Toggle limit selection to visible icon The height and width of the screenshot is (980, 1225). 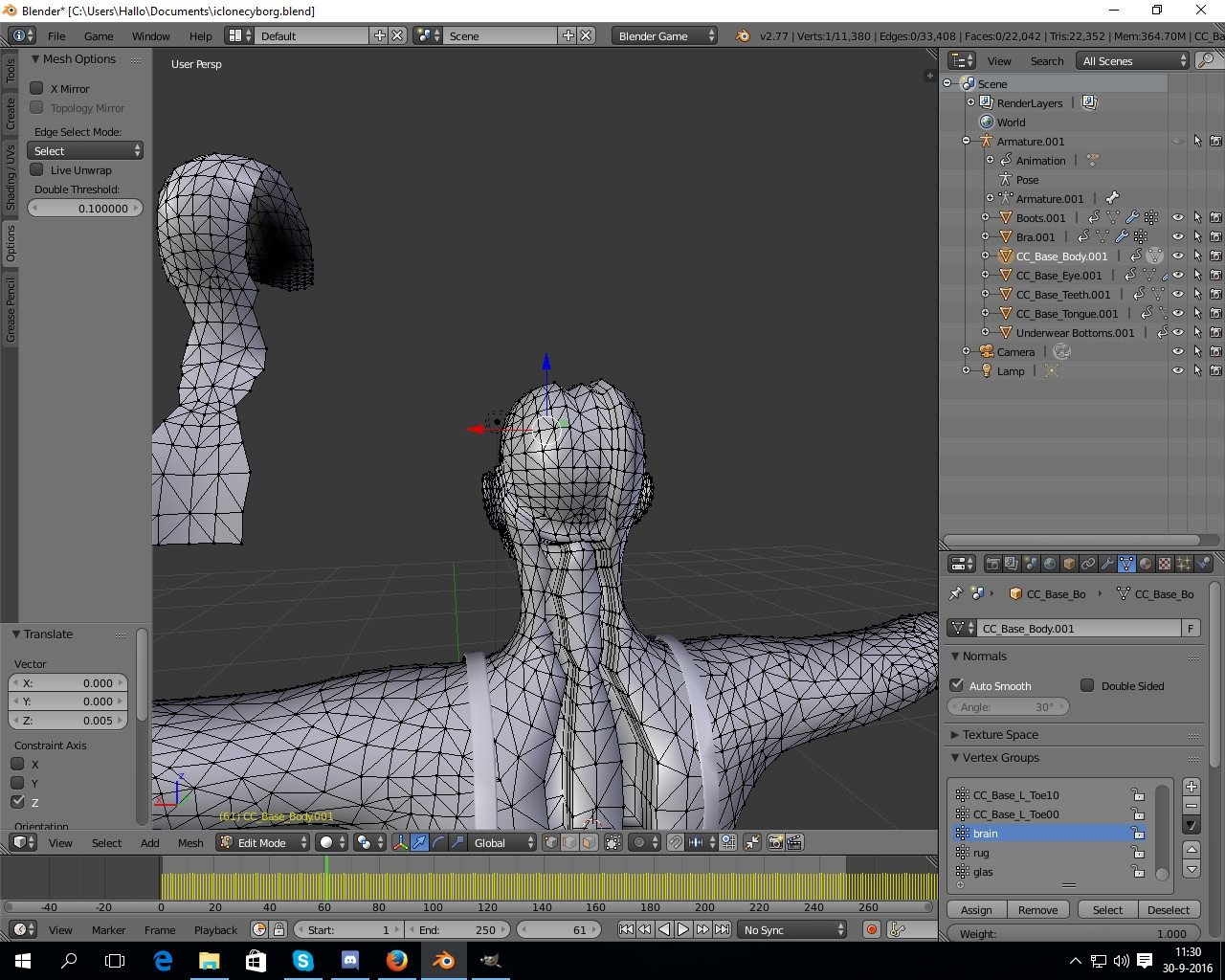[x=613, y=842]
